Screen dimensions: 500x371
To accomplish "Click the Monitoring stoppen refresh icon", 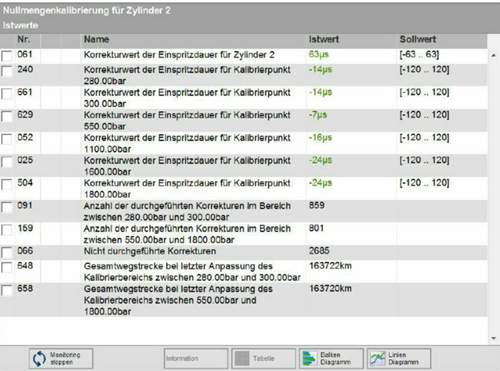I will click(39, 359).
